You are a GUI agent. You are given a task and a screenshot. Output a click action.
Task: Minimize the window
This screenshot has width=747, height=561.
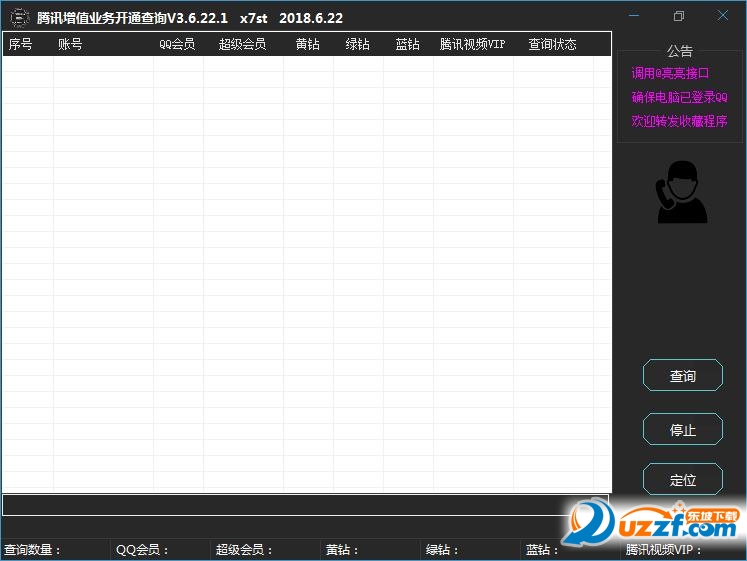pyautogui.click(x=634, y=16)
